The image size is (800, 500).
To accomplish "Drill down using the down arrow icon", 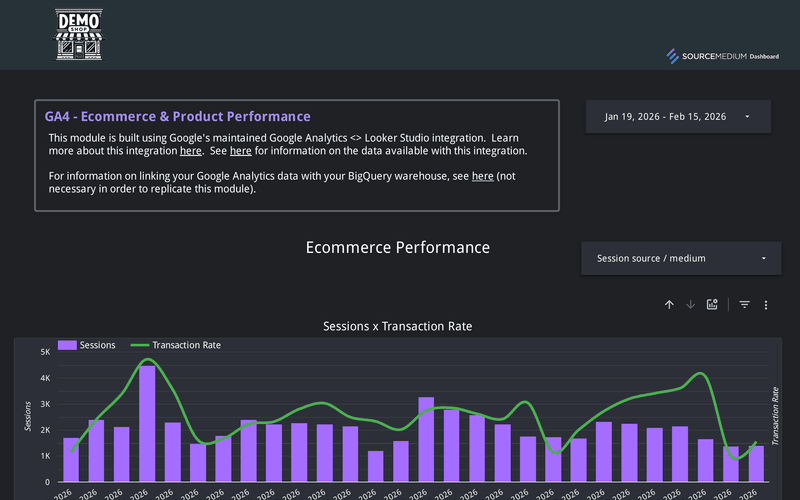I will coord(690,305).
